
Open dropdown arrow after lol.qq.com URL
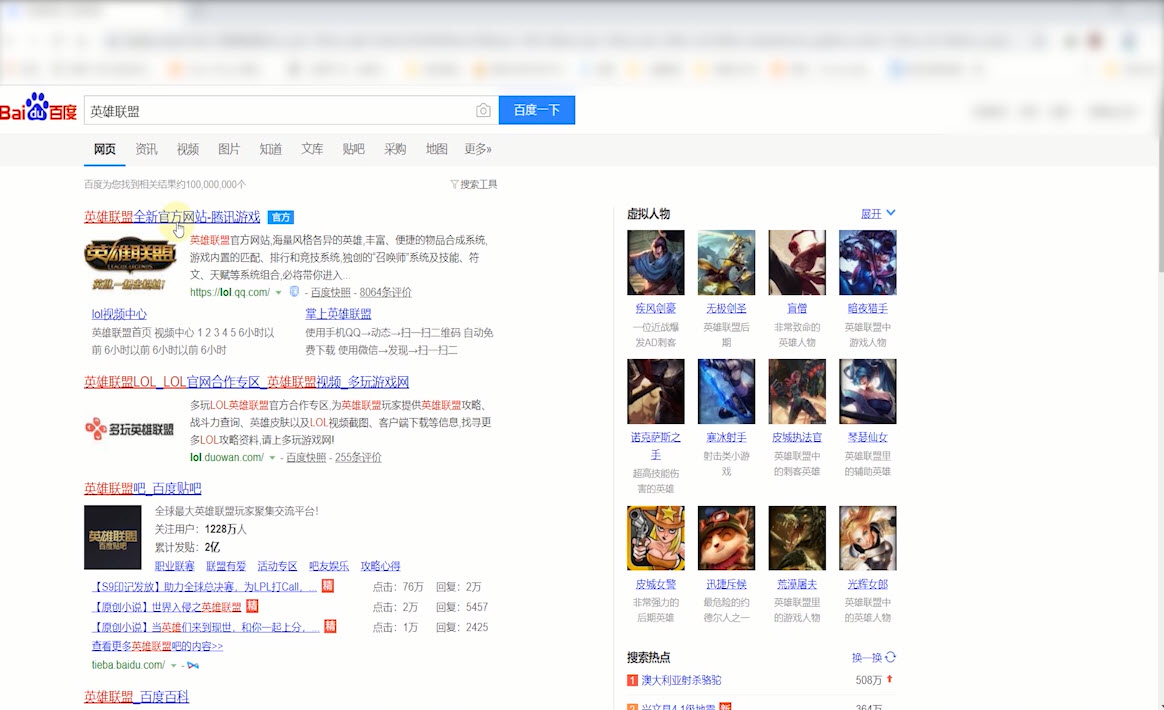click(278, 293)
